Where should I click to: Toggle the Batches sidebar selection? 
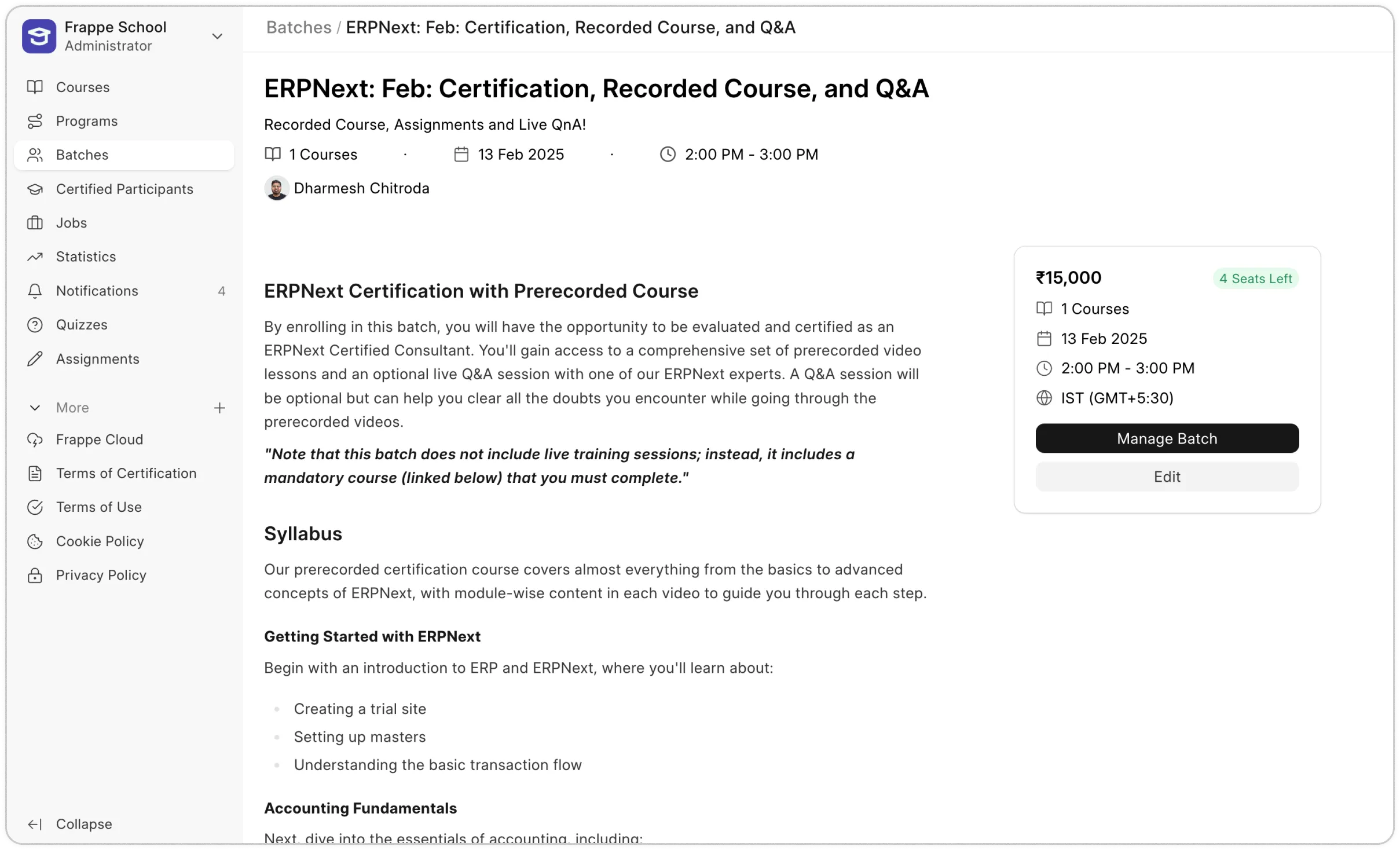(82, 154)
